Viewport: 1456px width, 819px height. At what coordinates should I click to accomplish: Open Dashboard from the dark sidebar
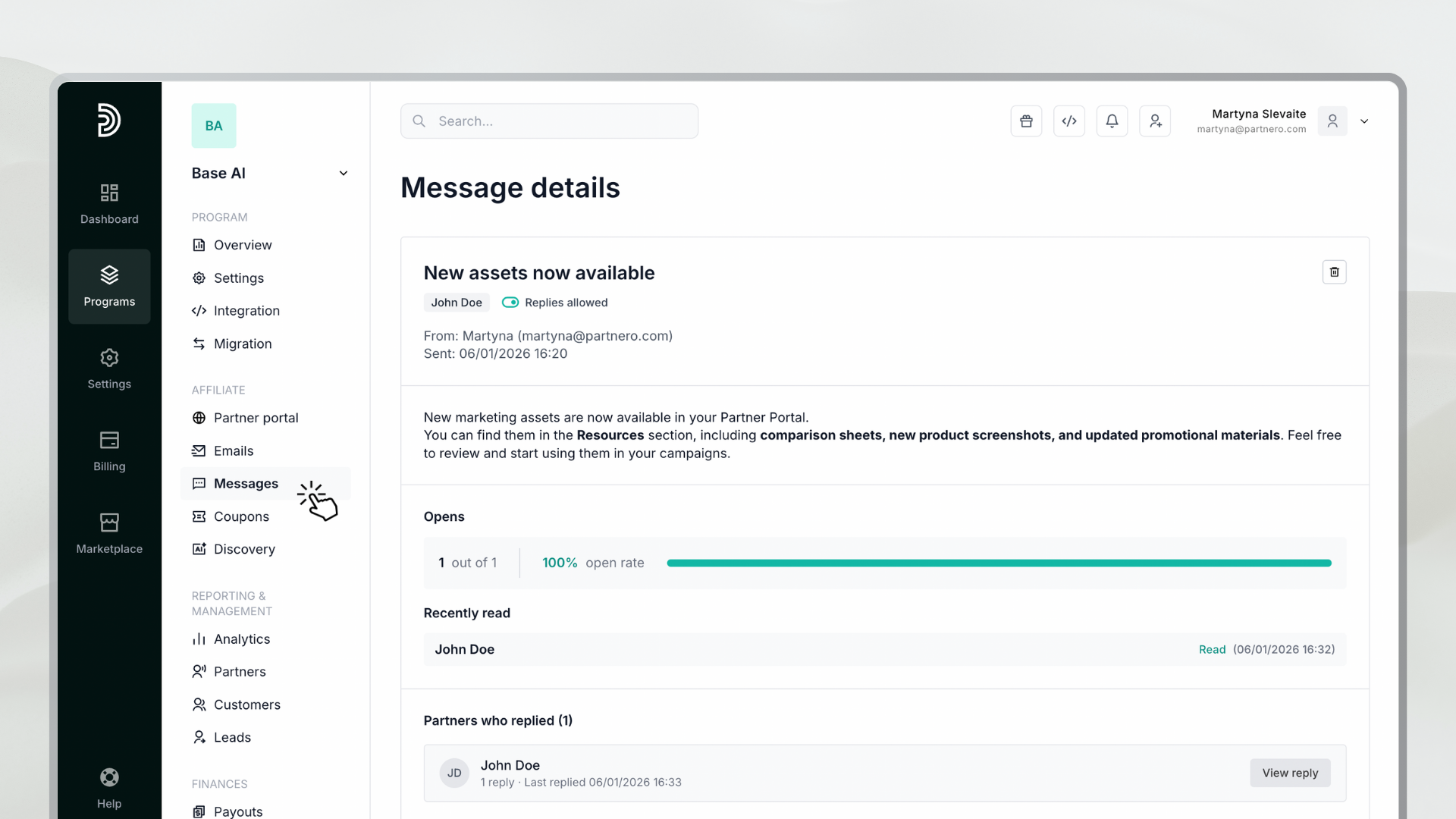tap(109, 203)
